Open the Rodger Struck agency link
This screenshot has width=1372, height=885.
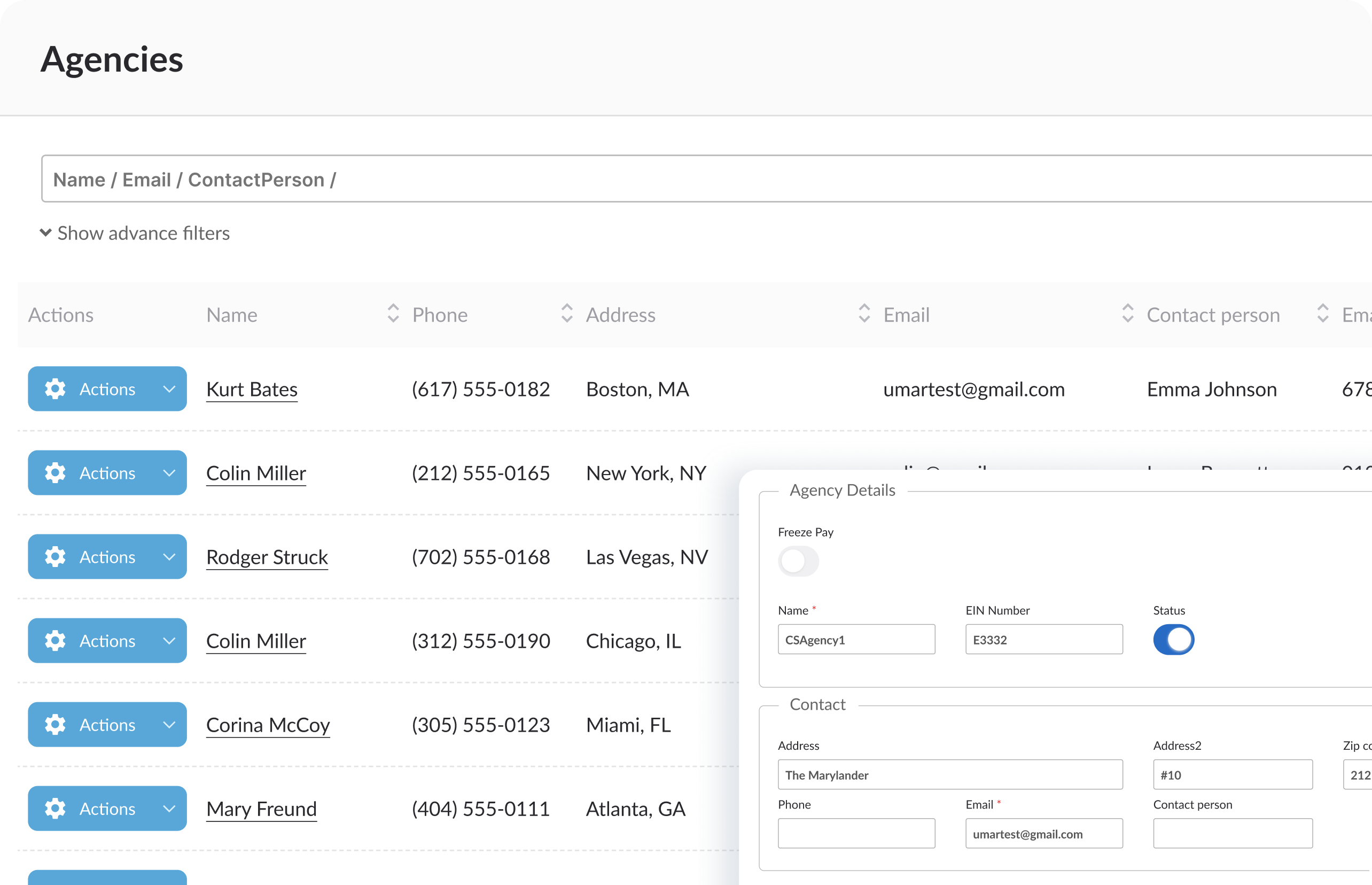(x=267, y=557)
